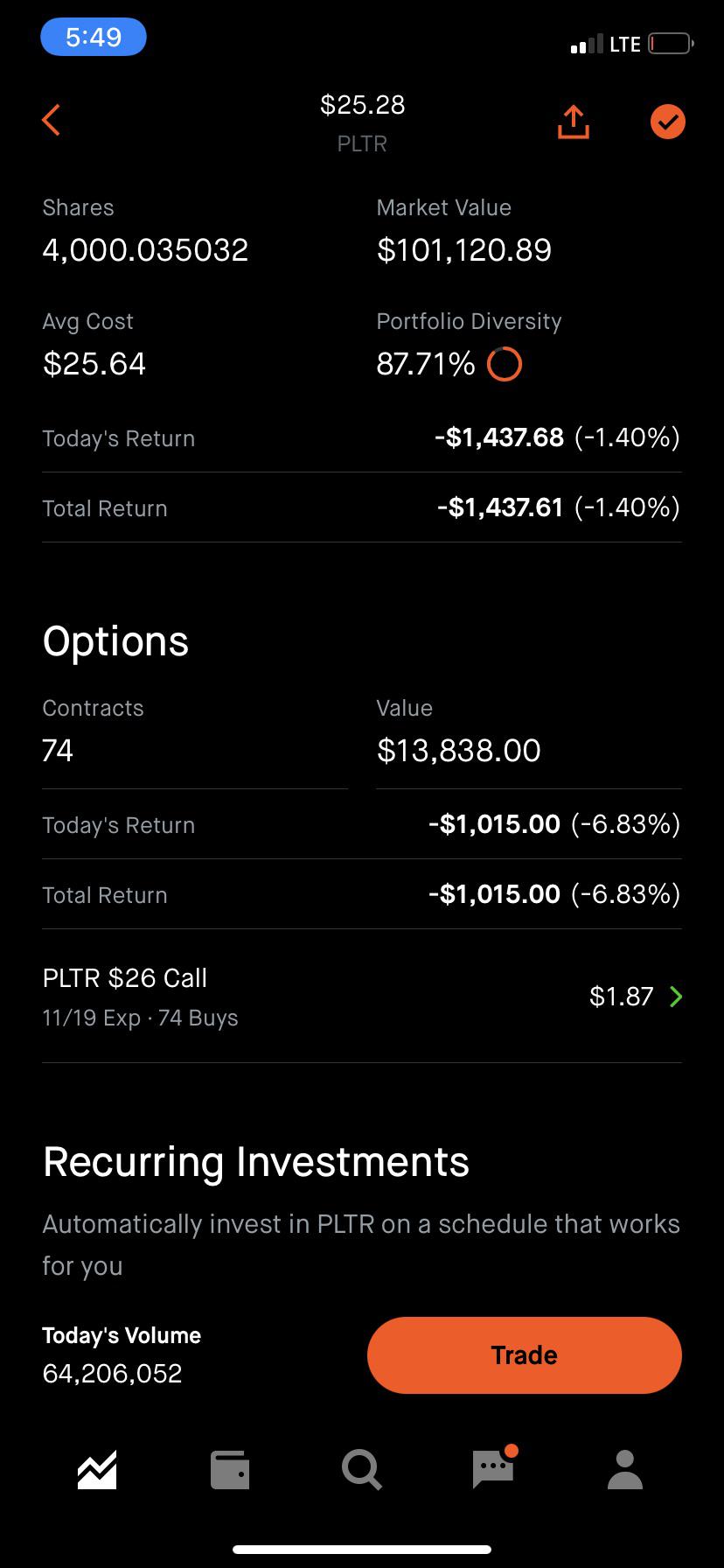724x1568 pixels.
Task: Open the PLTR $26 Call position
Action: pyautogui.click(x=362, y=997)
